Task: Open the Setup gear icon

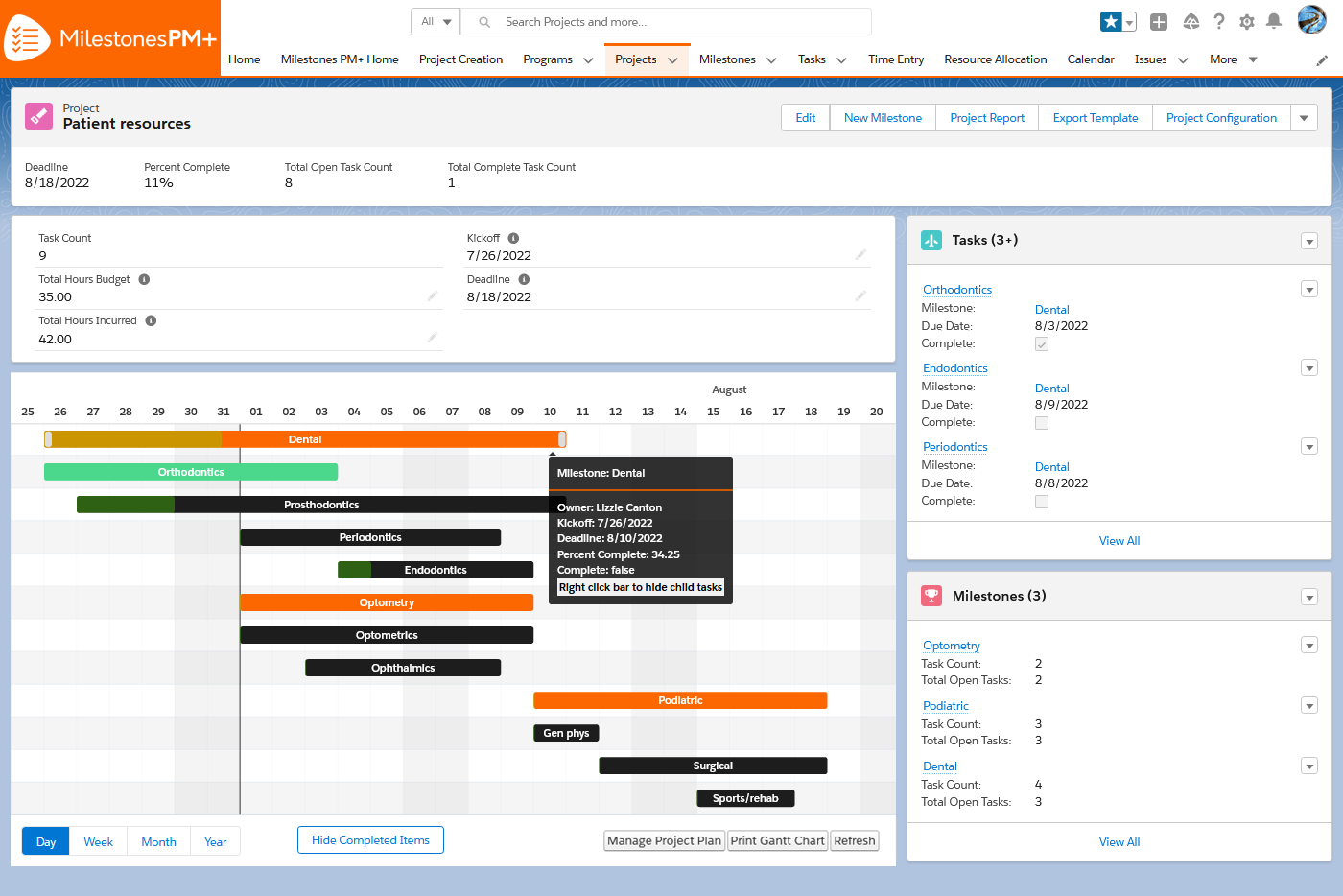Action: click(x=1247, y=20)
